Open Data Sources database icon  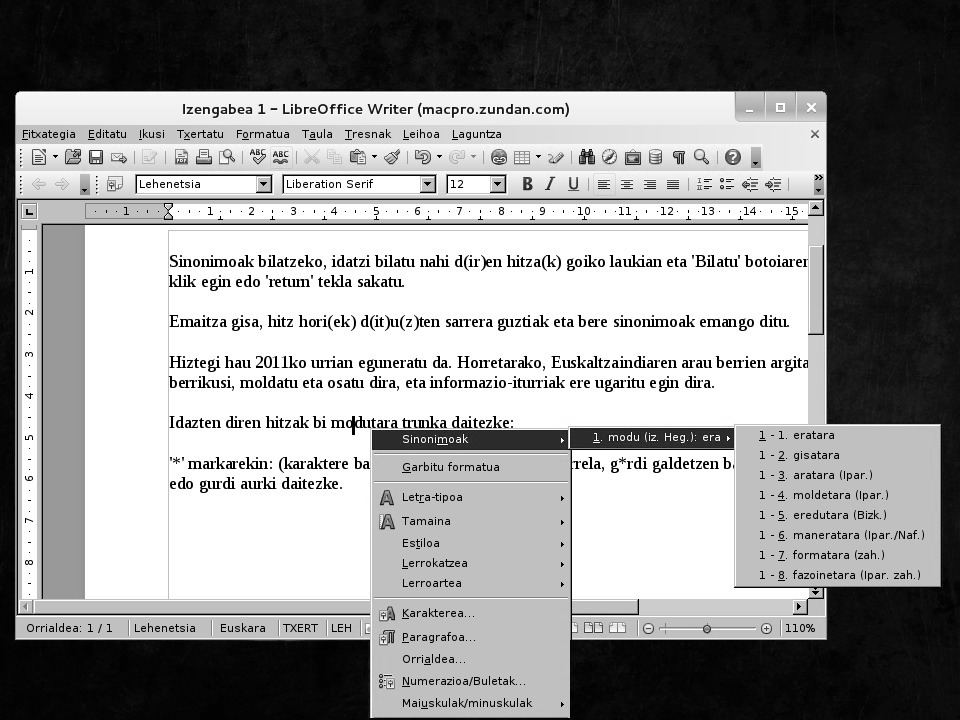(655, 157)
